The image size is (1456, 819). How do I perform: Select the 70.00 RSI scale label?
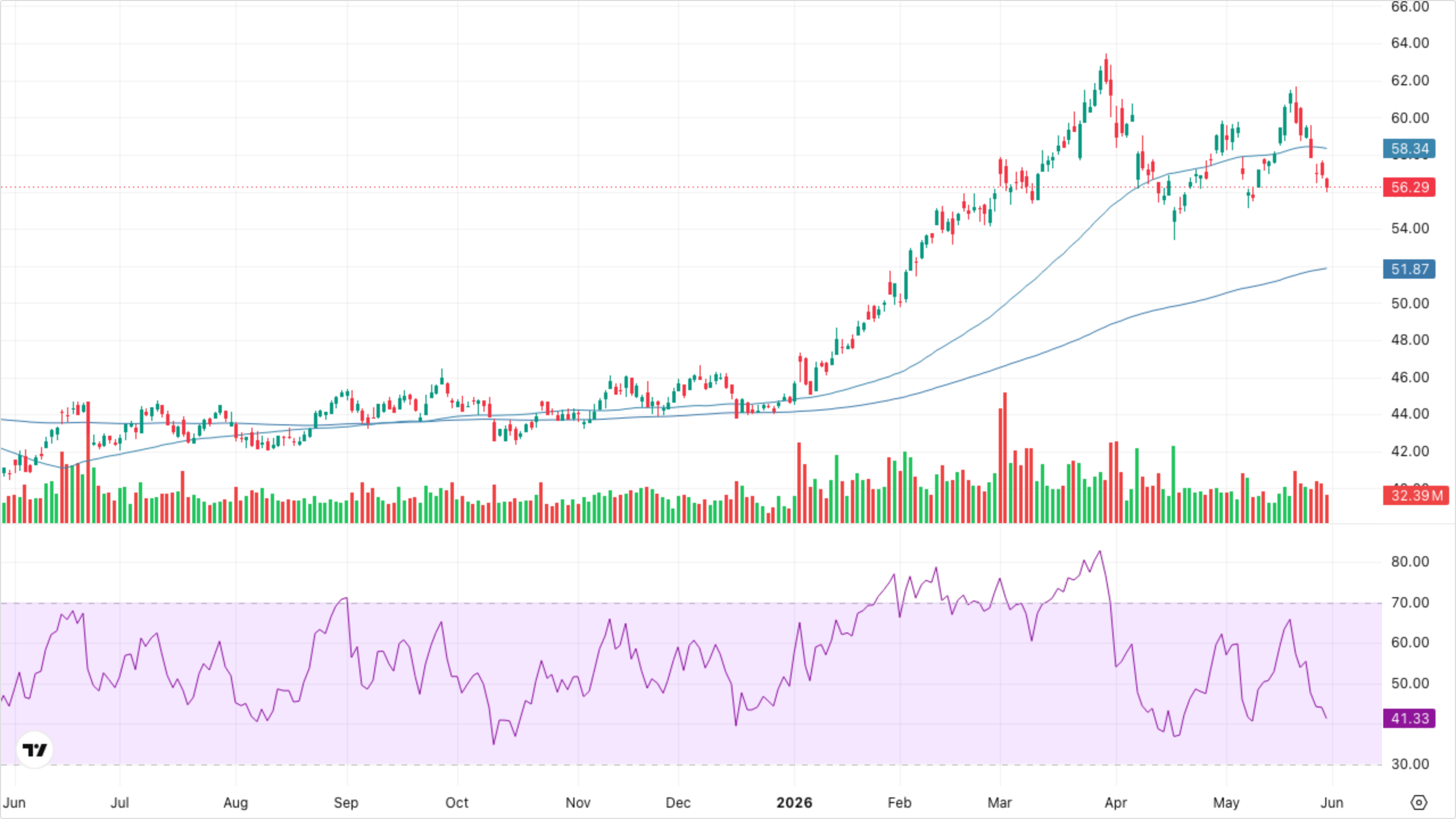(1409, 603)
